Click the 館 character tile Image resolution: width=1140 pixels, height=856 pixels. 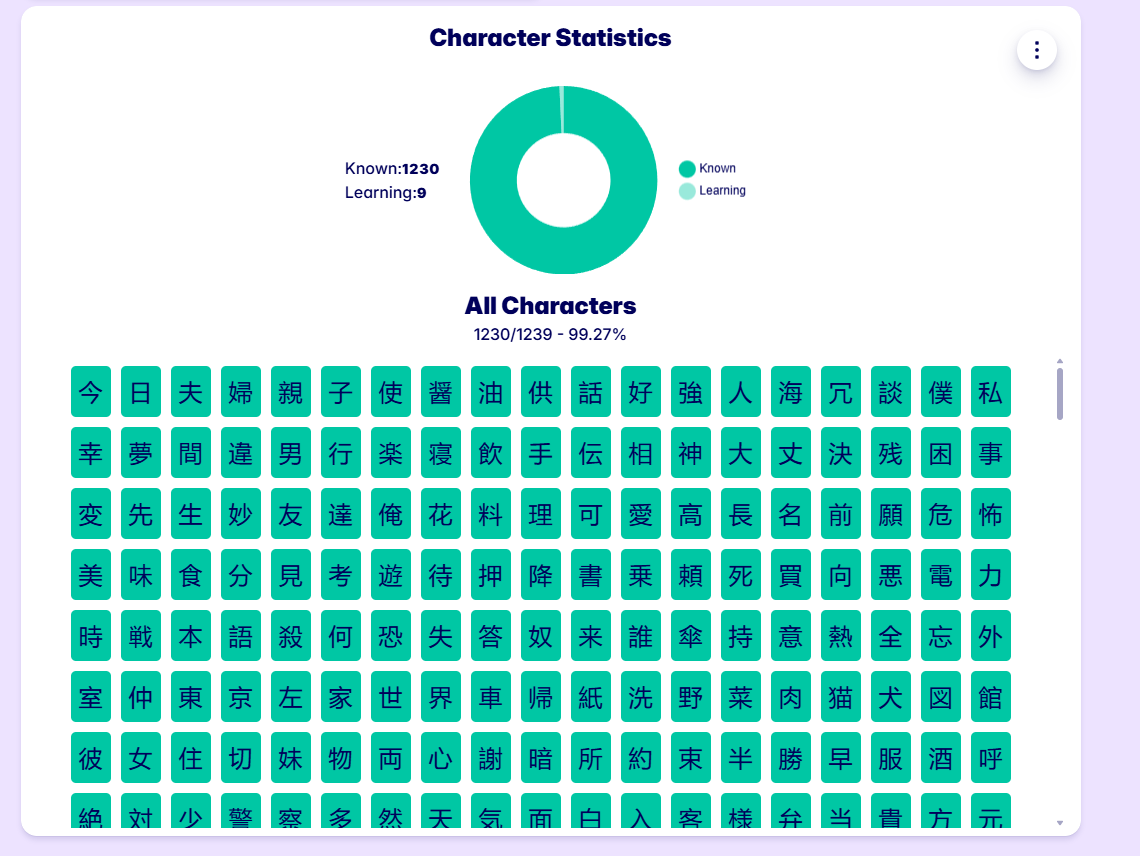[x=991, y=697]
